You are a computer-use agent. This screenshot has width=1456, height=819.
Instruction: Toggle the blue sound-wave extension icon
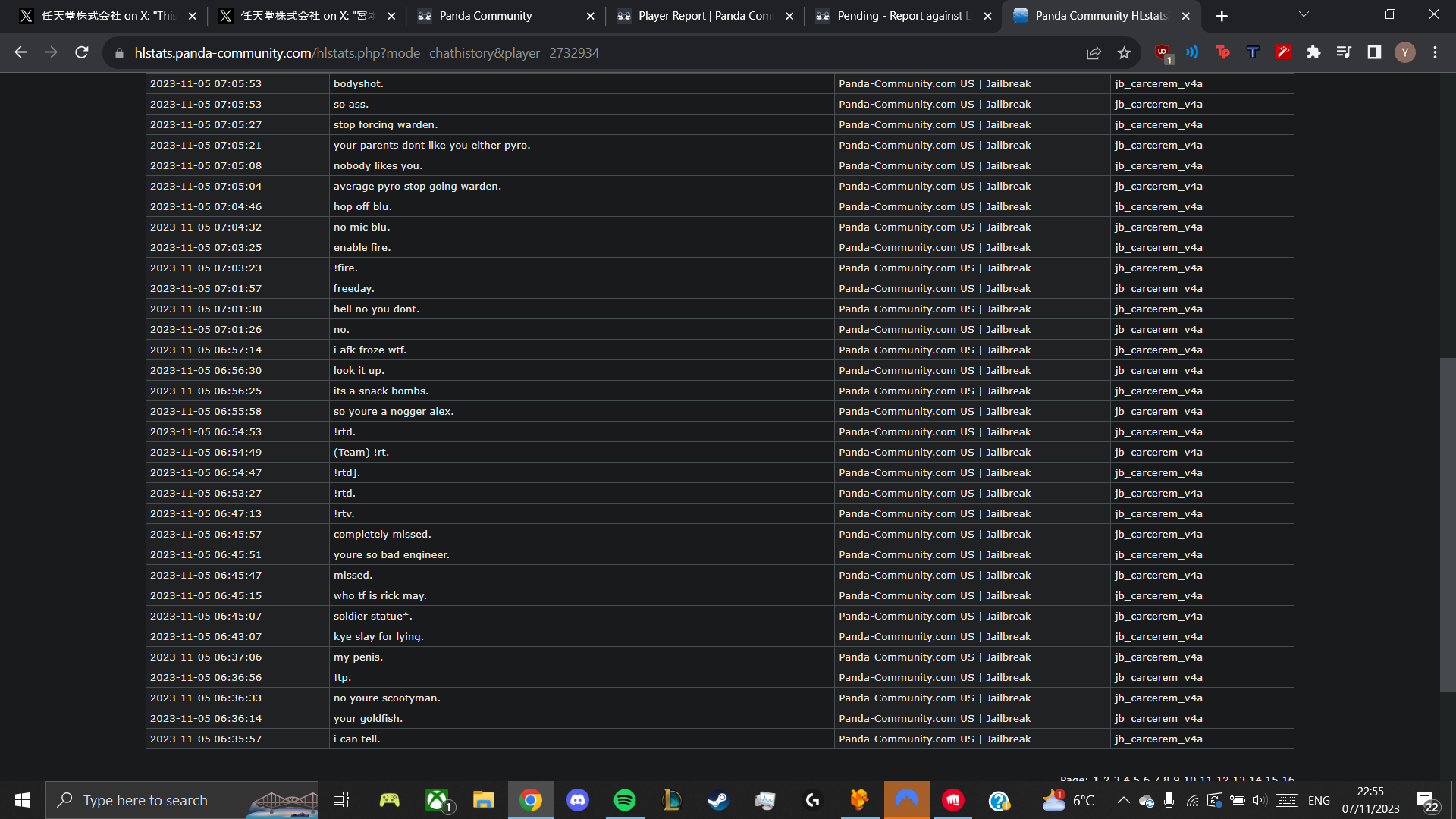(1192, 52)
